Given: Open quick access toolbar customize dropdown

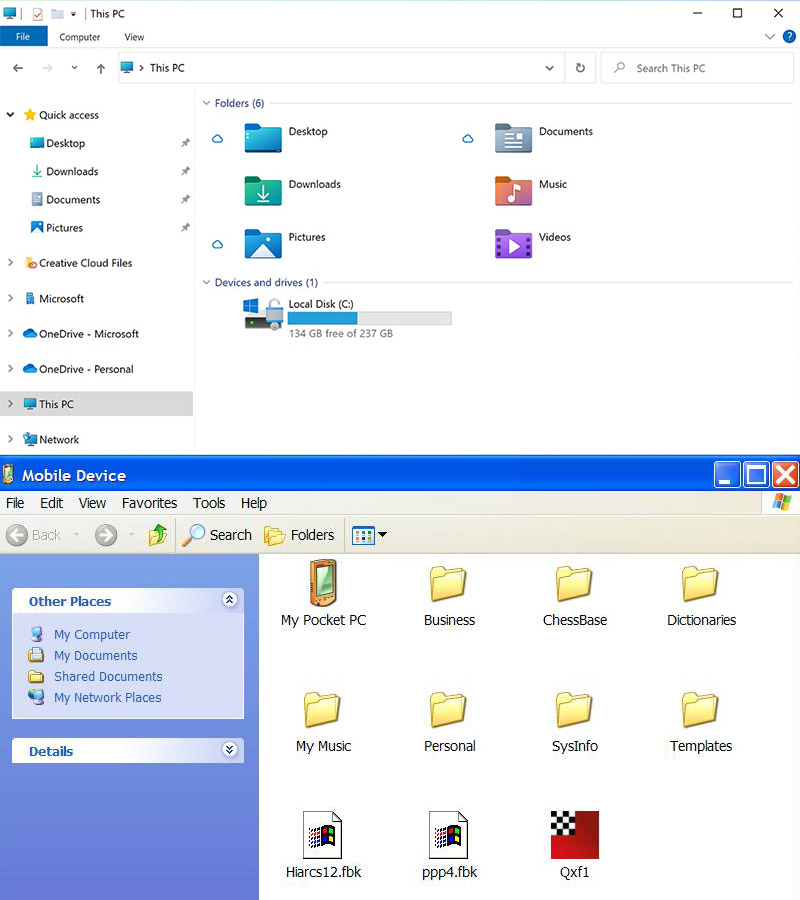Looking at the screenshot, I should coord(73,14).
